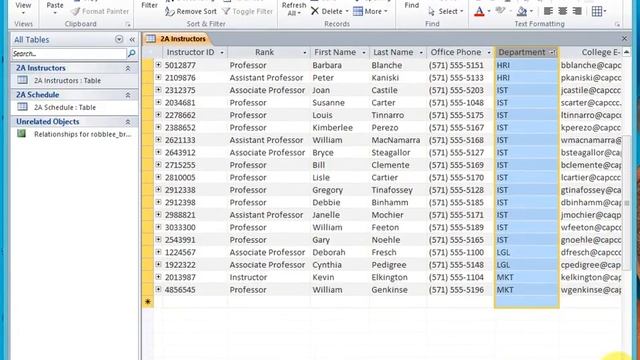Expand subdatasheet for Instructor 5012877
640x360 pixels.
pyautogui.click(x=158, y=64)
